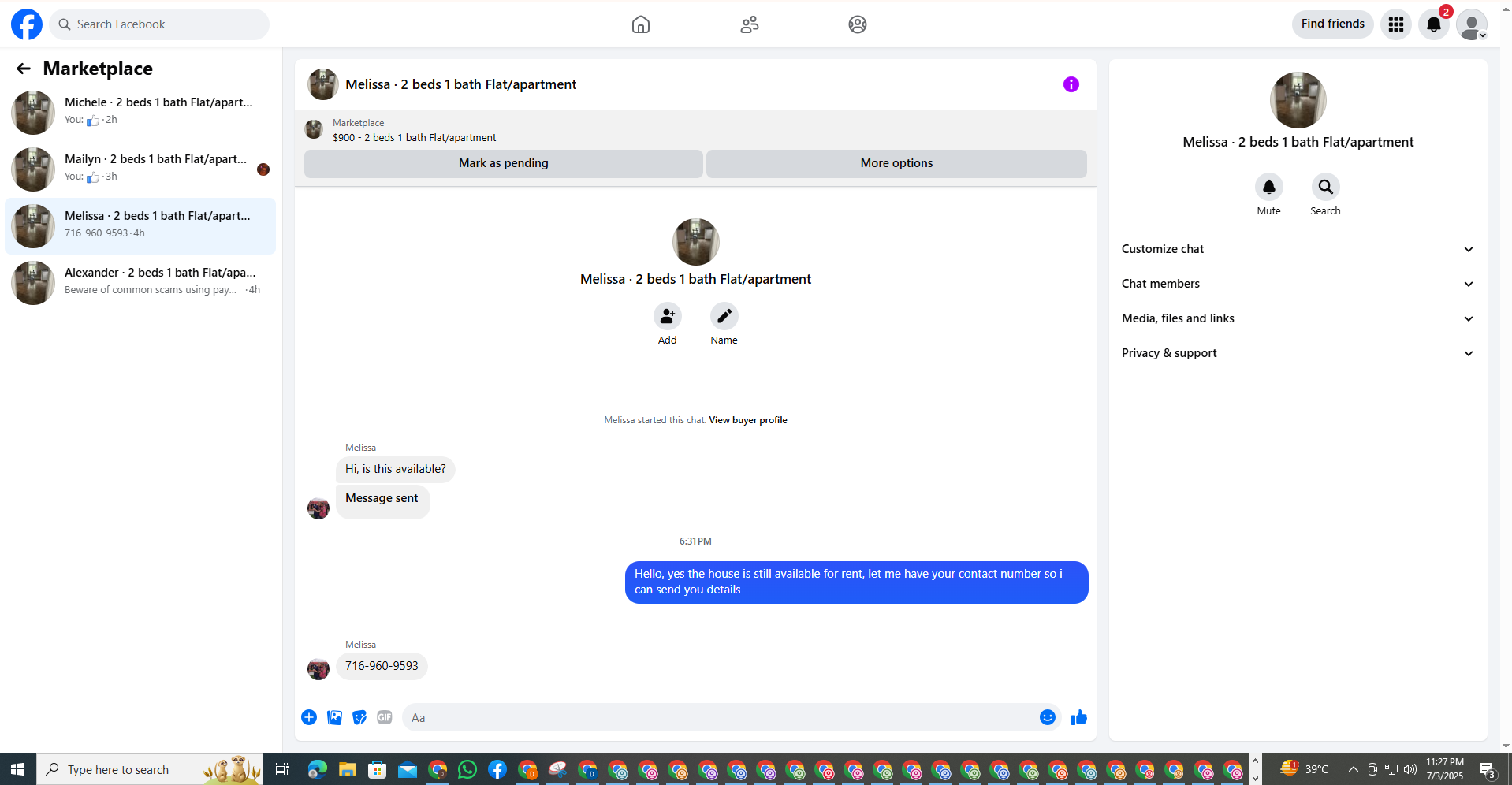Open conversation information purple icon
Viewport: 1512px width, 785px height.
click(x=1071, y=84)
